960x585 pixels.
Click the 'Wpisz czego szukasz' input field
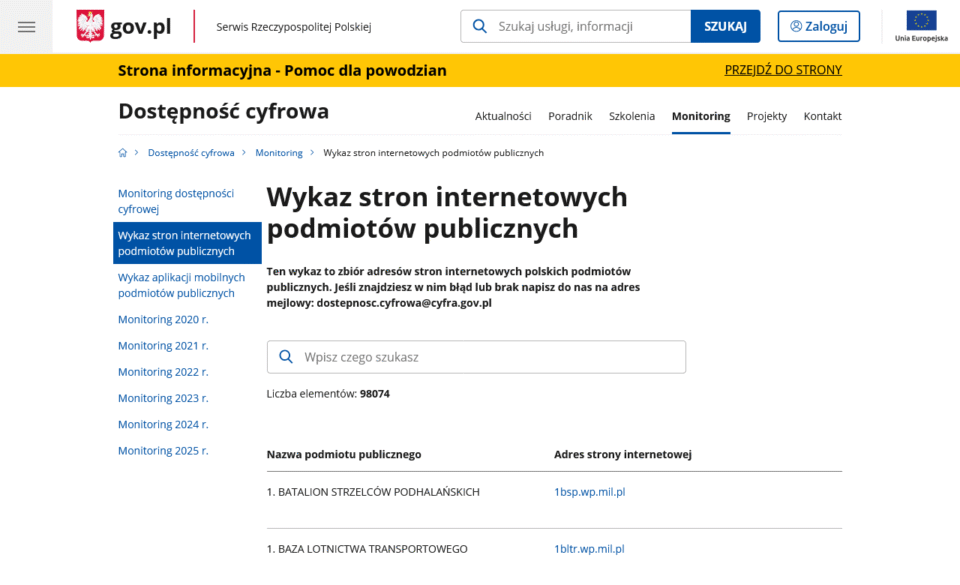click(490, 357)
